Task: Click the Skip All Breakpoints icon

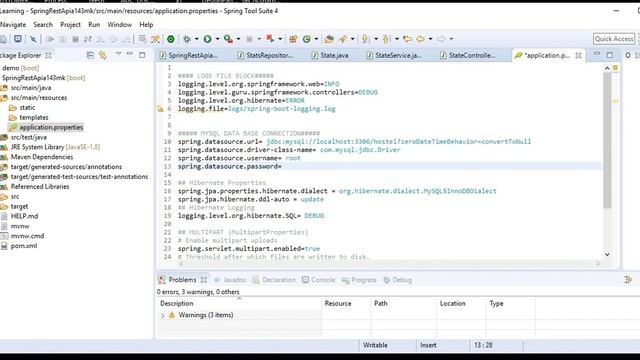Action: [33, 39]
